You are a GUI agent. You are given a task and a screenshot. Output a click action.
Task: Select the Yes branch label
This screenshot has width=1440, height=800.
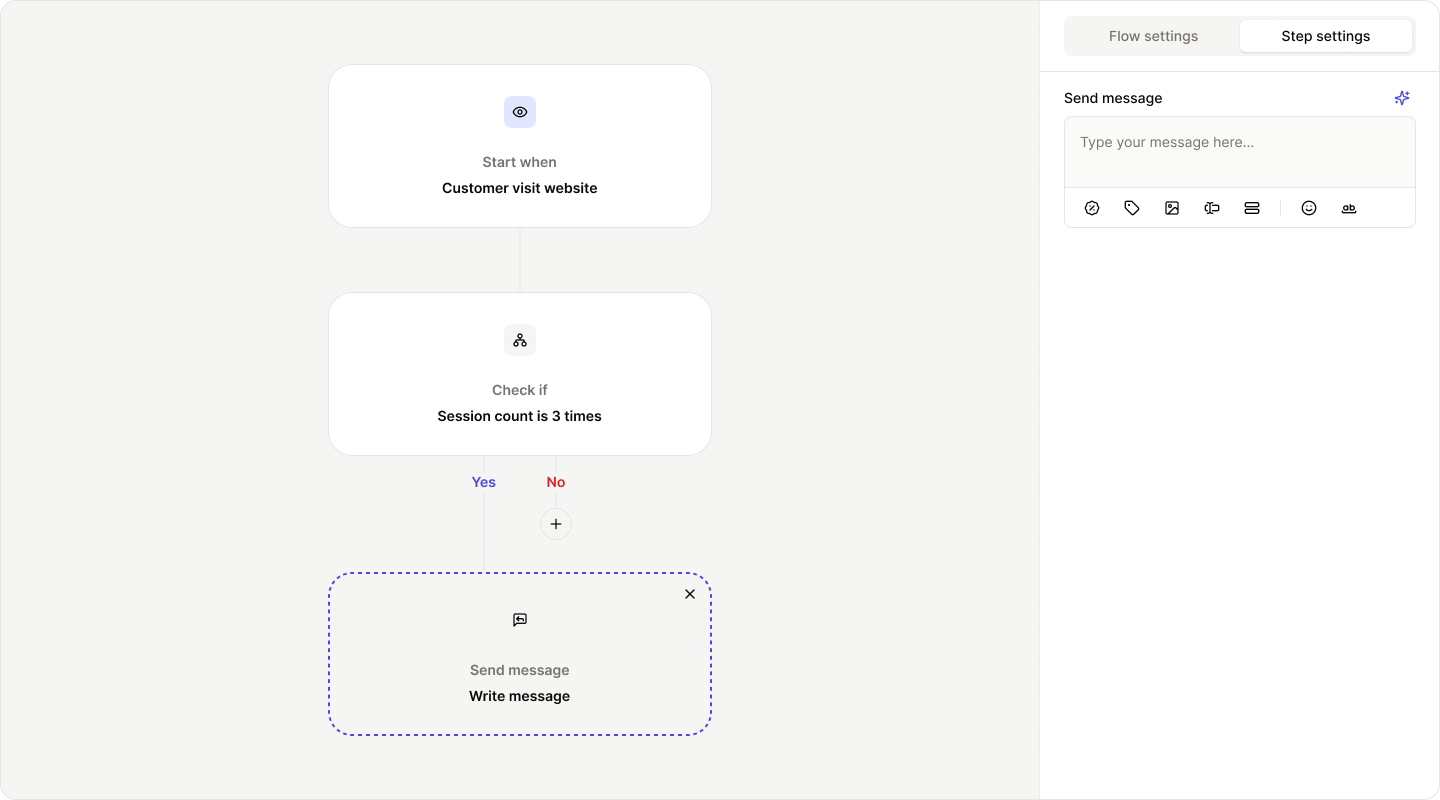pos(483,482)
